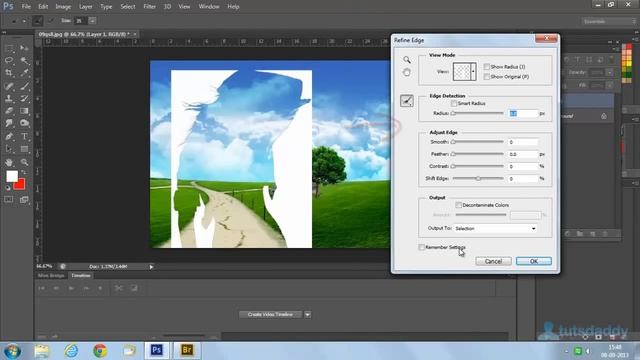Open the Filter menu

click(x=150, y=7)
